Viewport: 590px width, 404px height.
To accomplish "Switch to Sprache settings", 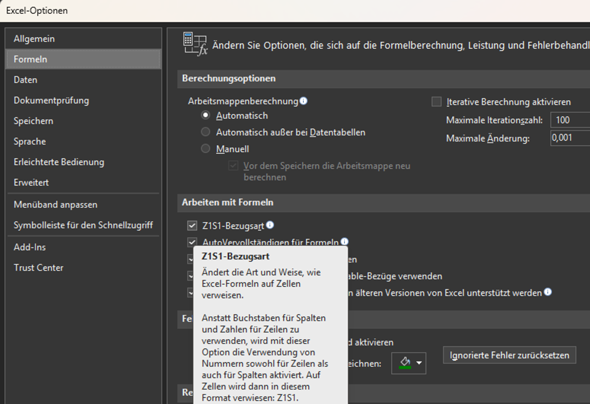I will click(84, 141).
